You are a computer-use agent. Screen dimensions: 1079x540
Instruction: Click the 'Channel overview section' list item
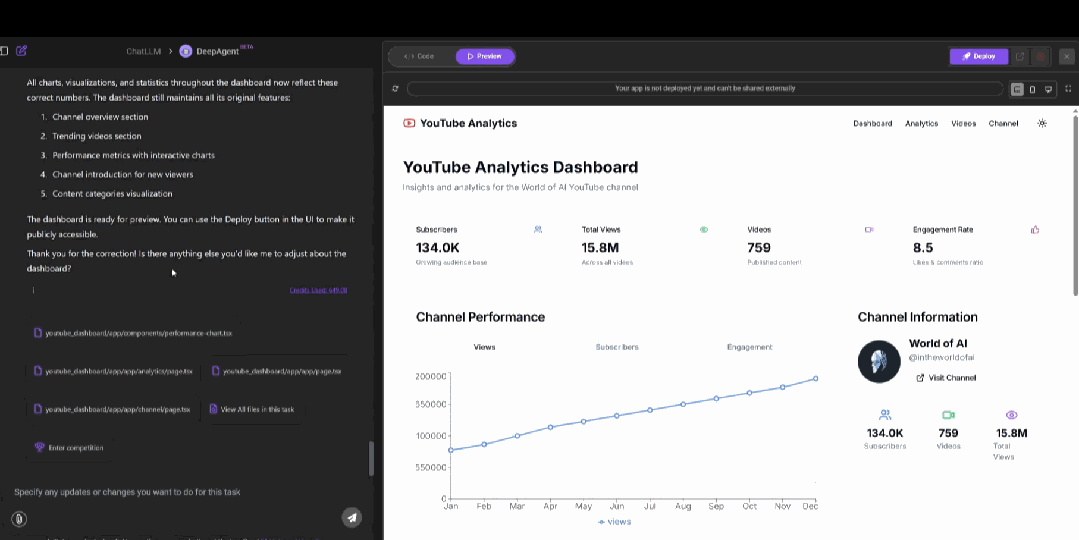(x=100, y=117)
